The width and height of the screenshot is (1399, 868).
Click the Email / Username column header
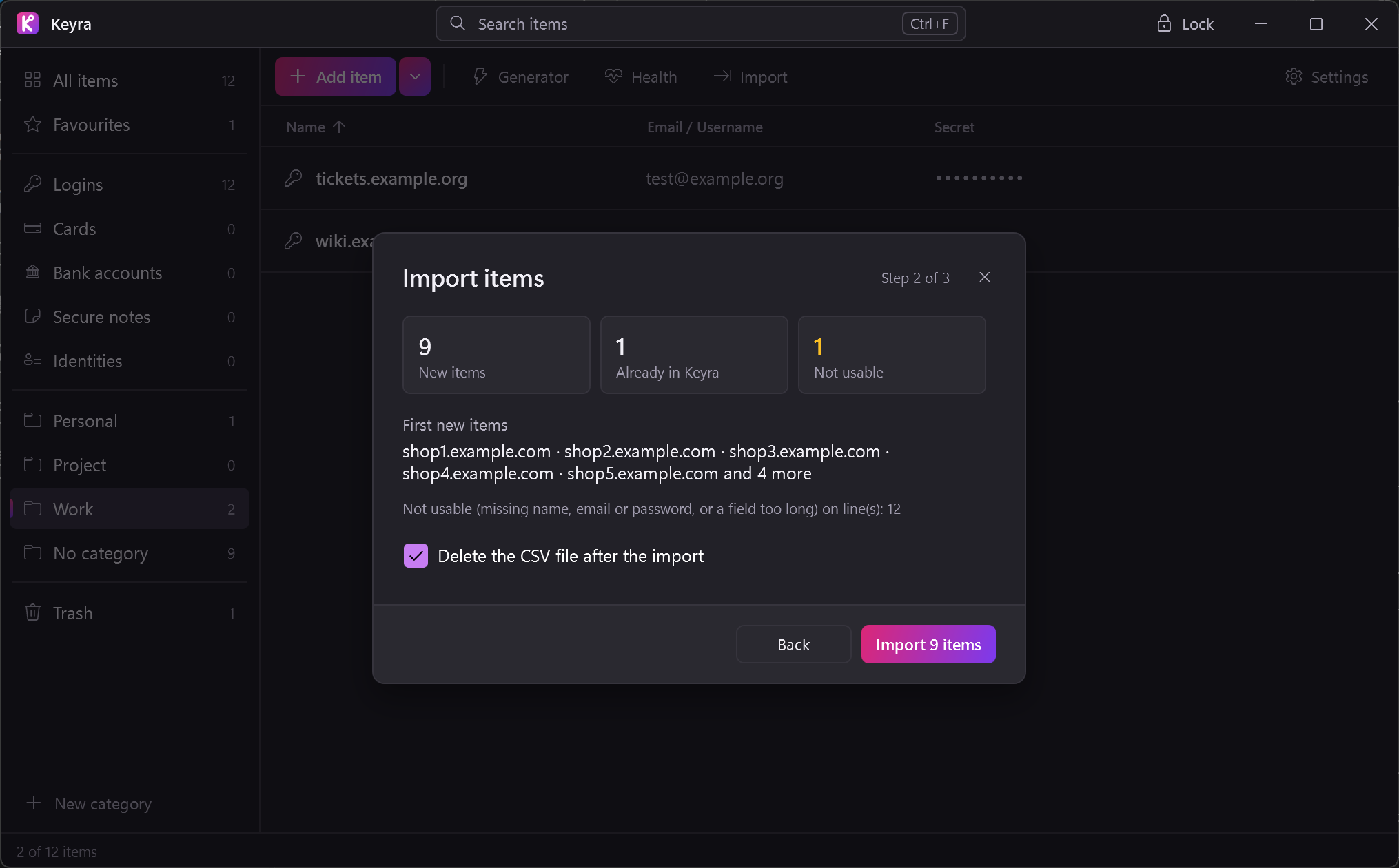705,127
